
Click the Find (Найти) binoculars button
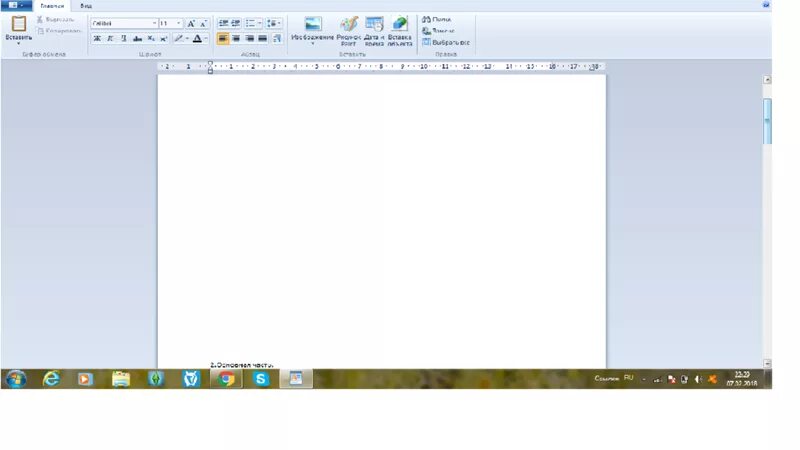[x=437, y=19]
